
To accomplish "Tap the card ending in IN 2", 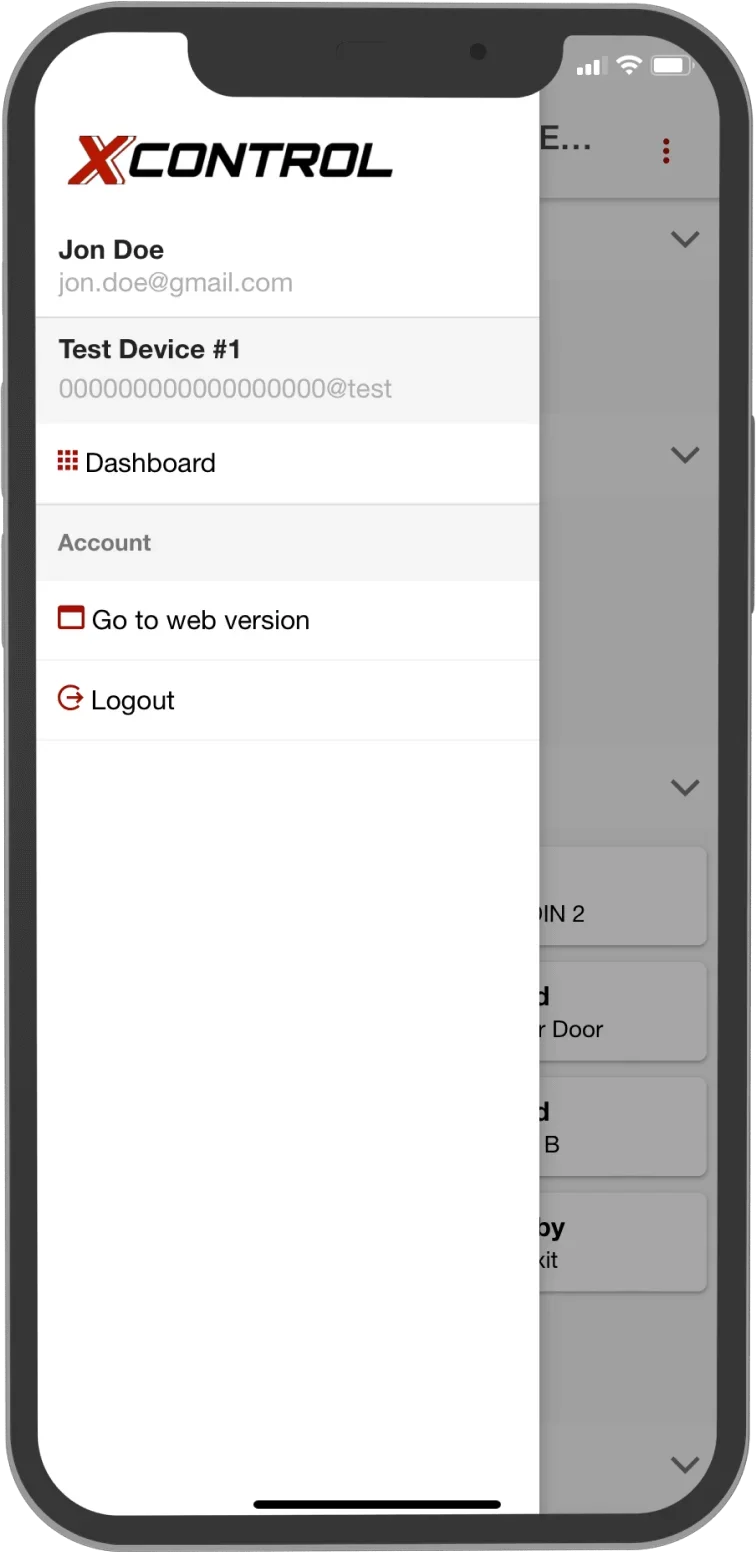I will (623, 896).
